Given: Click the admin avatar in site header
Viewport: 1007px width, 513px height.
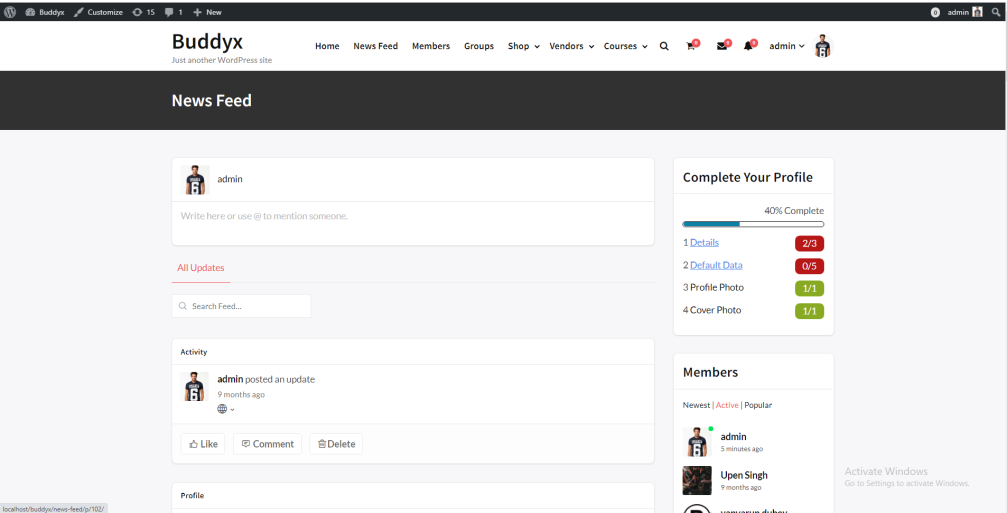Looking at the screenshot, I should [x=823, y=46].
